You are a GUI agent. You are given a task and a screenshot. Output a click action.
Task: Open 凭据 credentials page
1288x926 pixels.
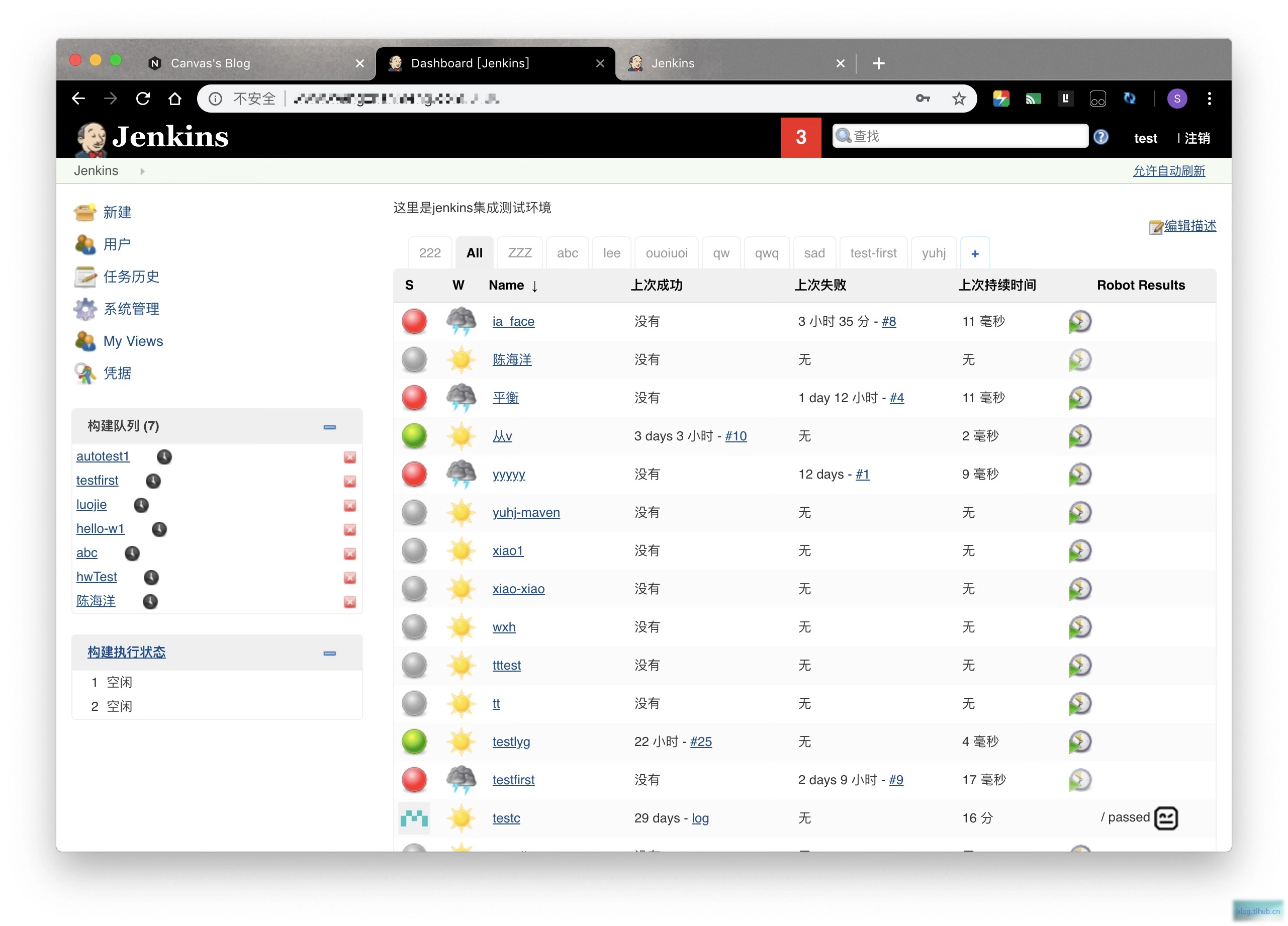coord(117,373)
